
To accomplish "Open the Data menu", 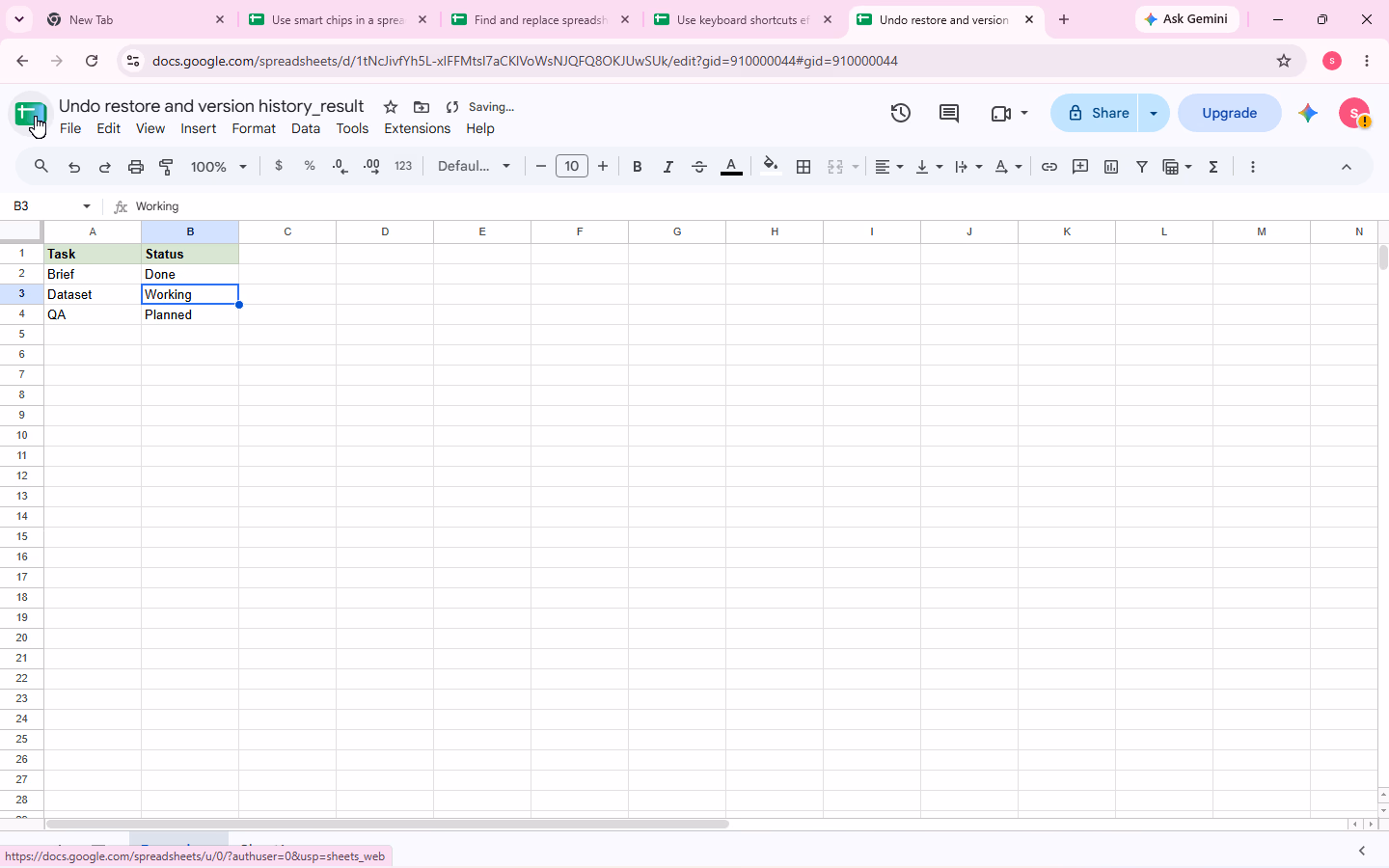I will 306,128.
